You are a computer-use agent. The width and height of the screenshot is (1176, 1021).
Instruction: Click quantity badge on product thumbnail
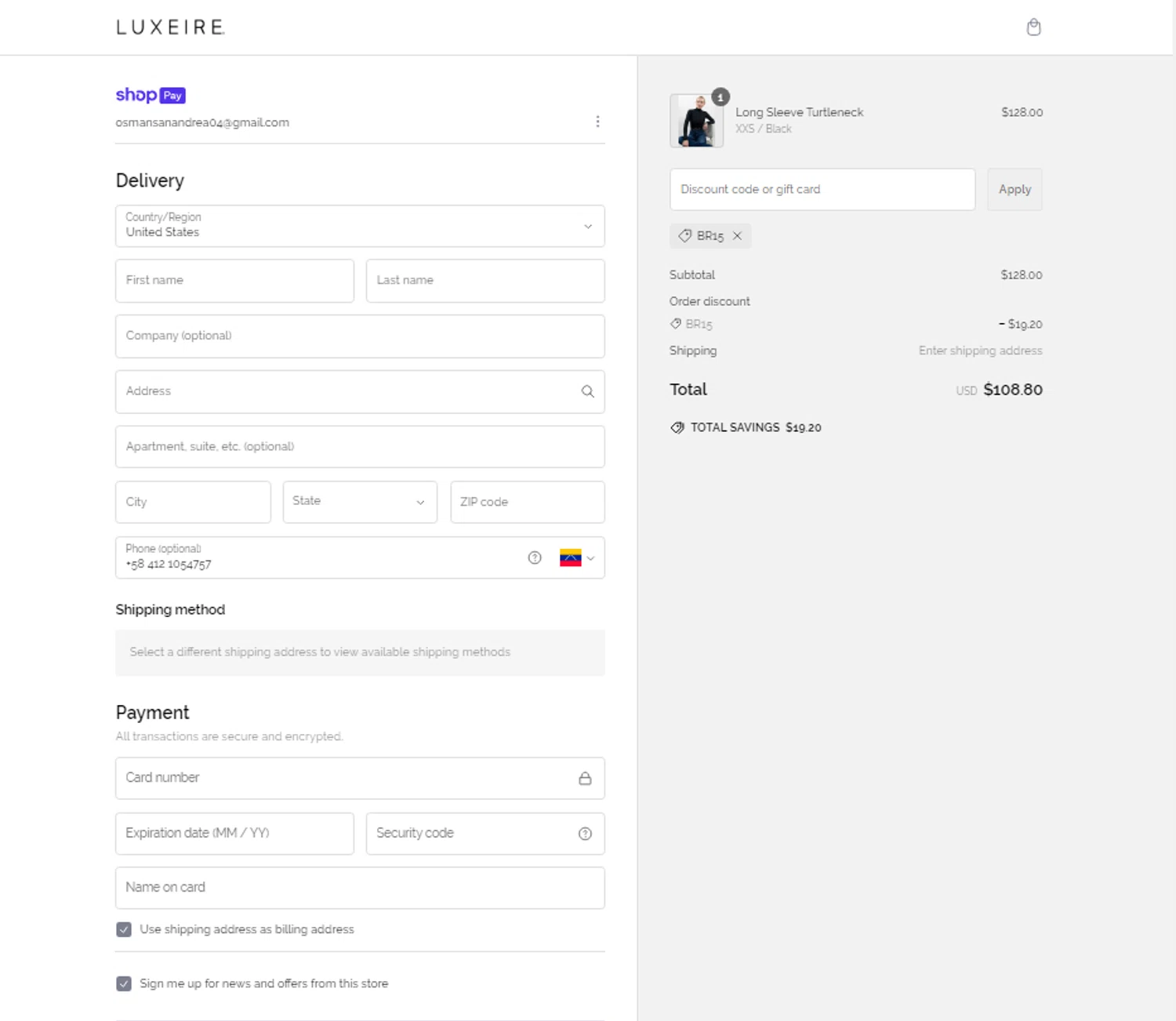click(720, 96)
